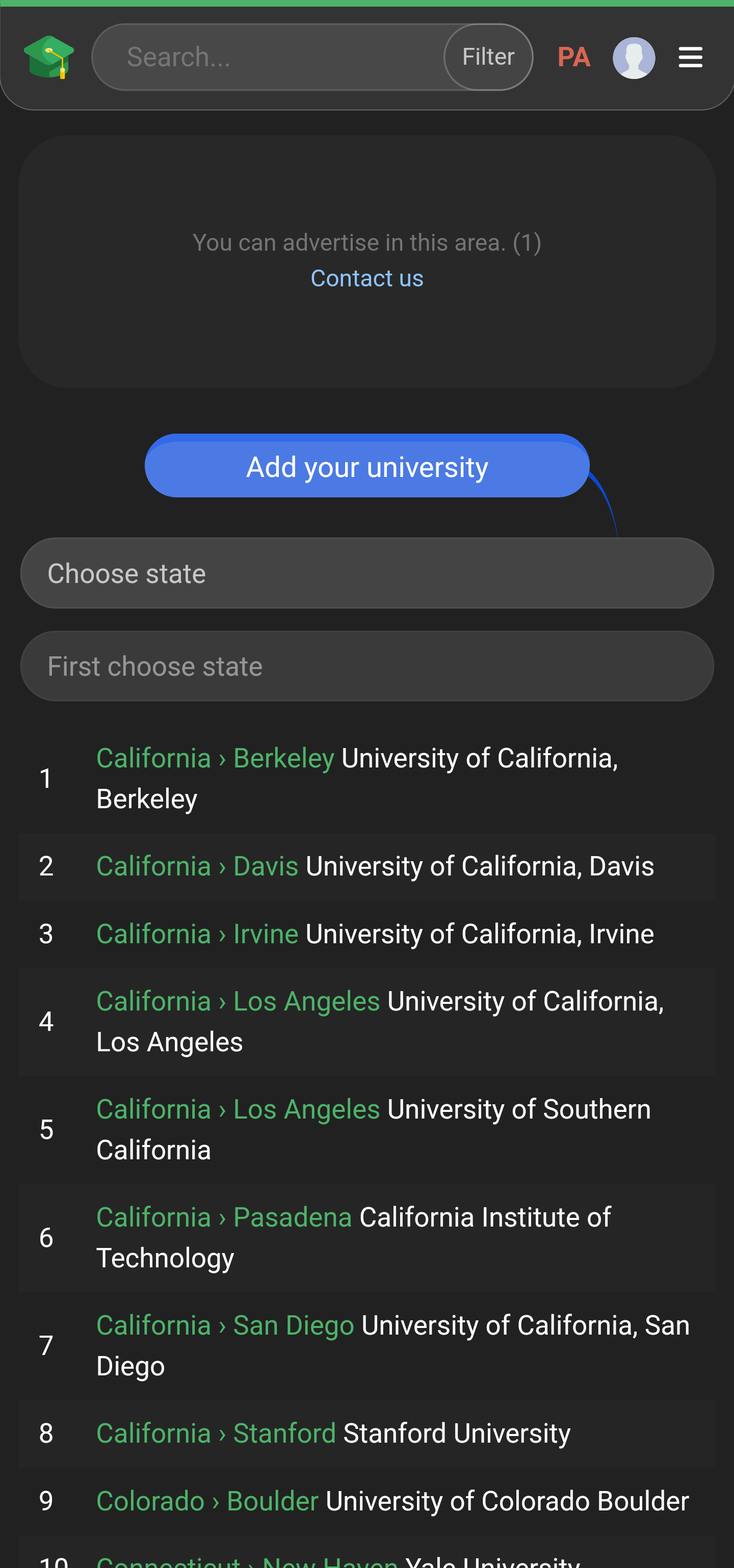Click the Filter button in search bar
The height and width of the screenshot is (1568, 734).
pyautogui.click(x=488, y=57)
